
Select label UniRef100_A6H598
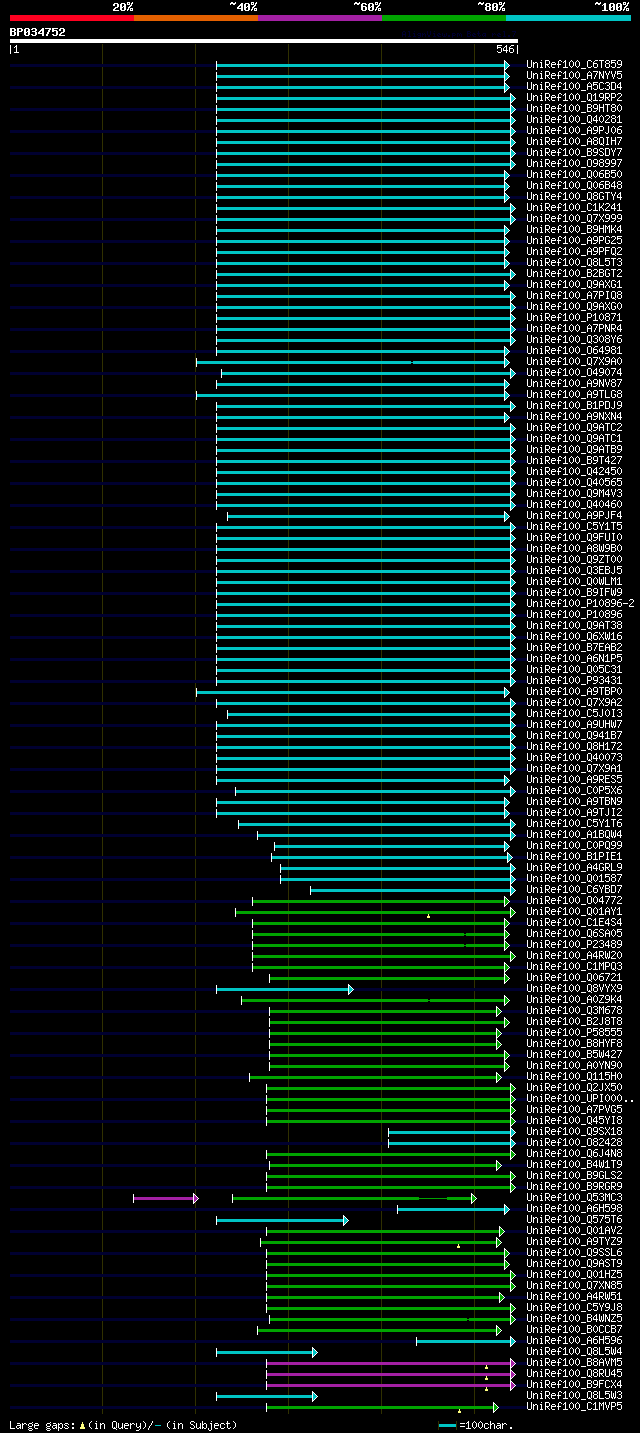574,1209
